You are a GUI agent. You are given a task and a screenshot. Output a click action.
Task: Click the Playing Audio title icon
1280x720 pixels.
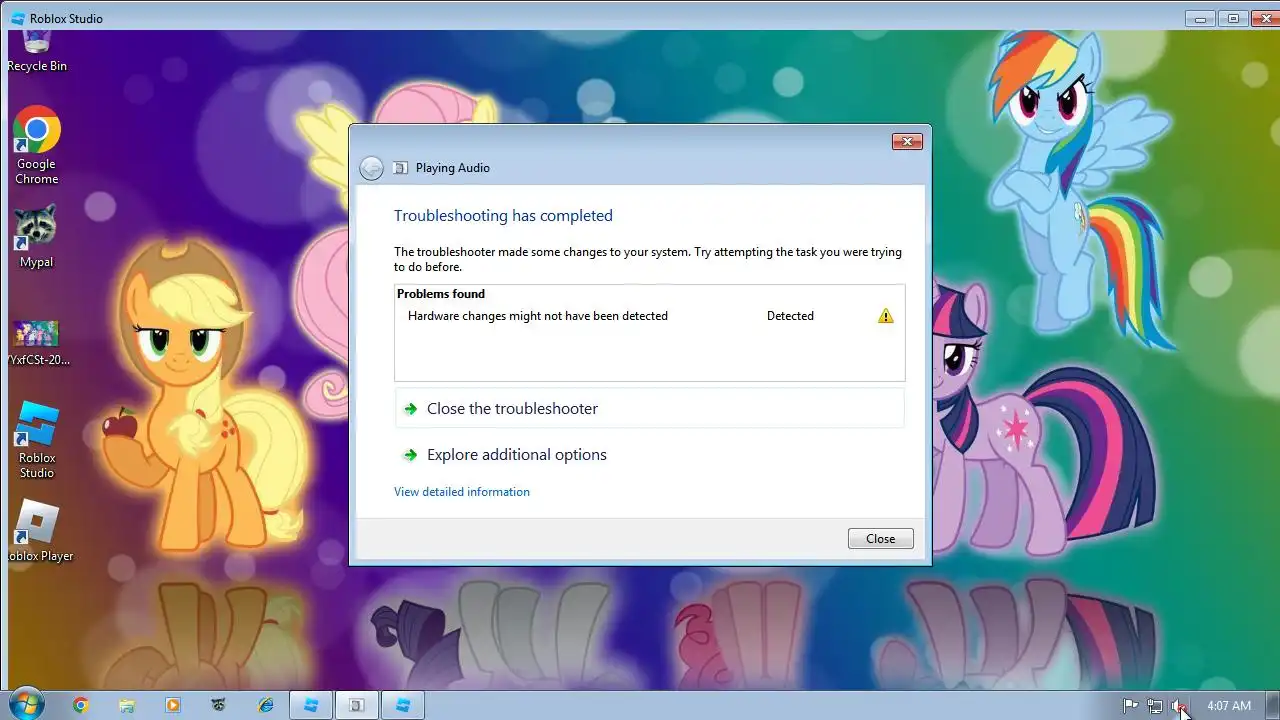400,168
